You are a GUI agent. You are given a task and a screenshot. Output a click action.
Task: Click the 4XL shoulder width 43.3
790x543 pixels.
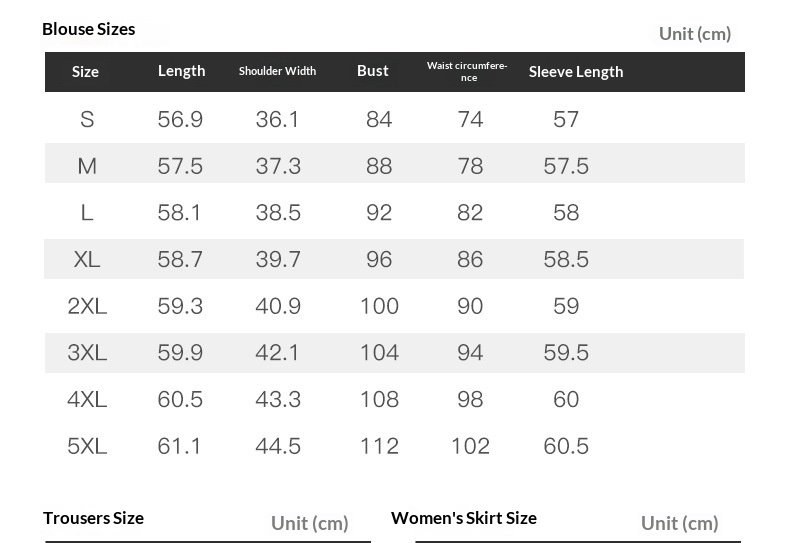pyautogui.click(x=278, y=399)
